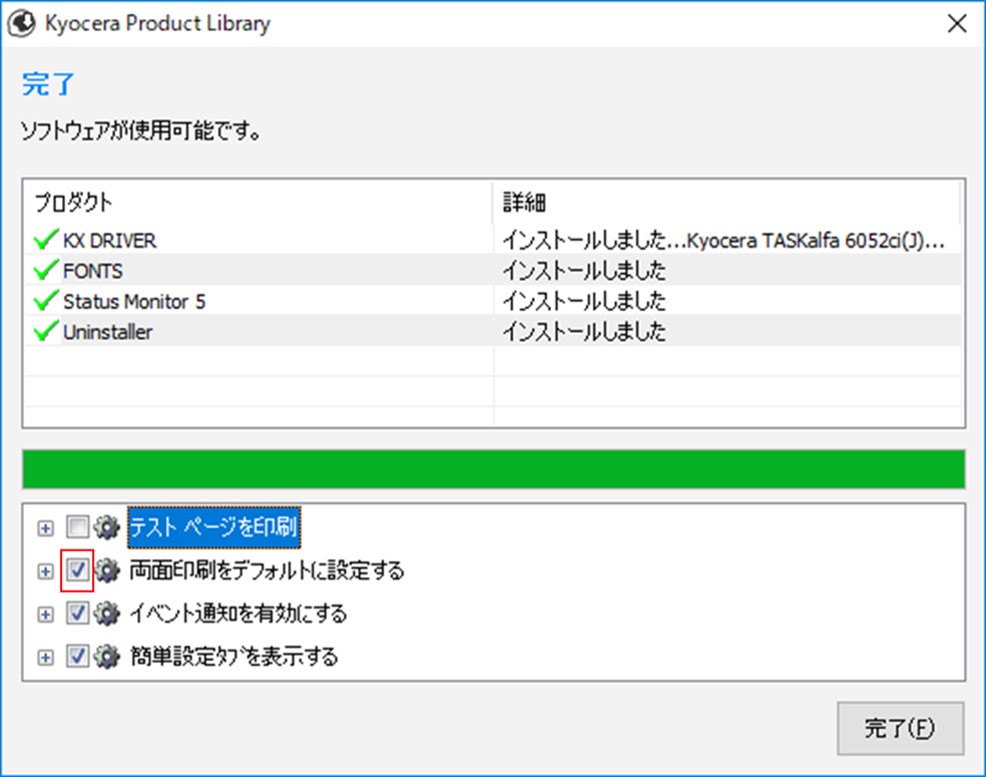The width and height of the screenshot is (986, 777).
Task: Uncheck イベント通知を有効にする checkbox
Action: click(x=77, y=613)
